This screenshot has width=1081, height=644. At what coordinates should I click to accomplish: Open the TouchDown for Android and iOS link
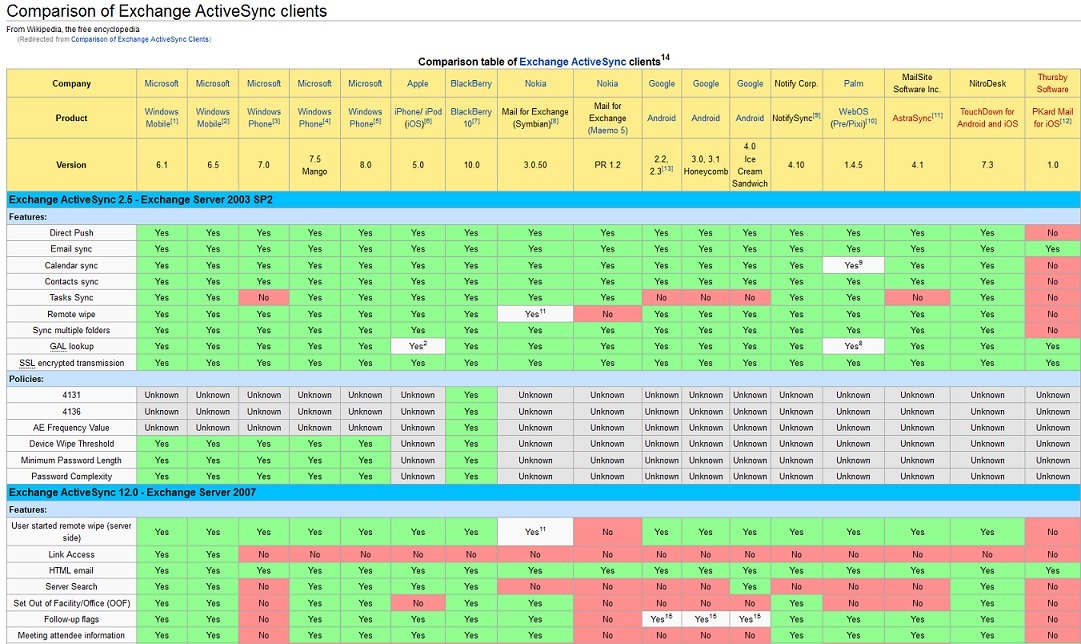click(987, 117)
